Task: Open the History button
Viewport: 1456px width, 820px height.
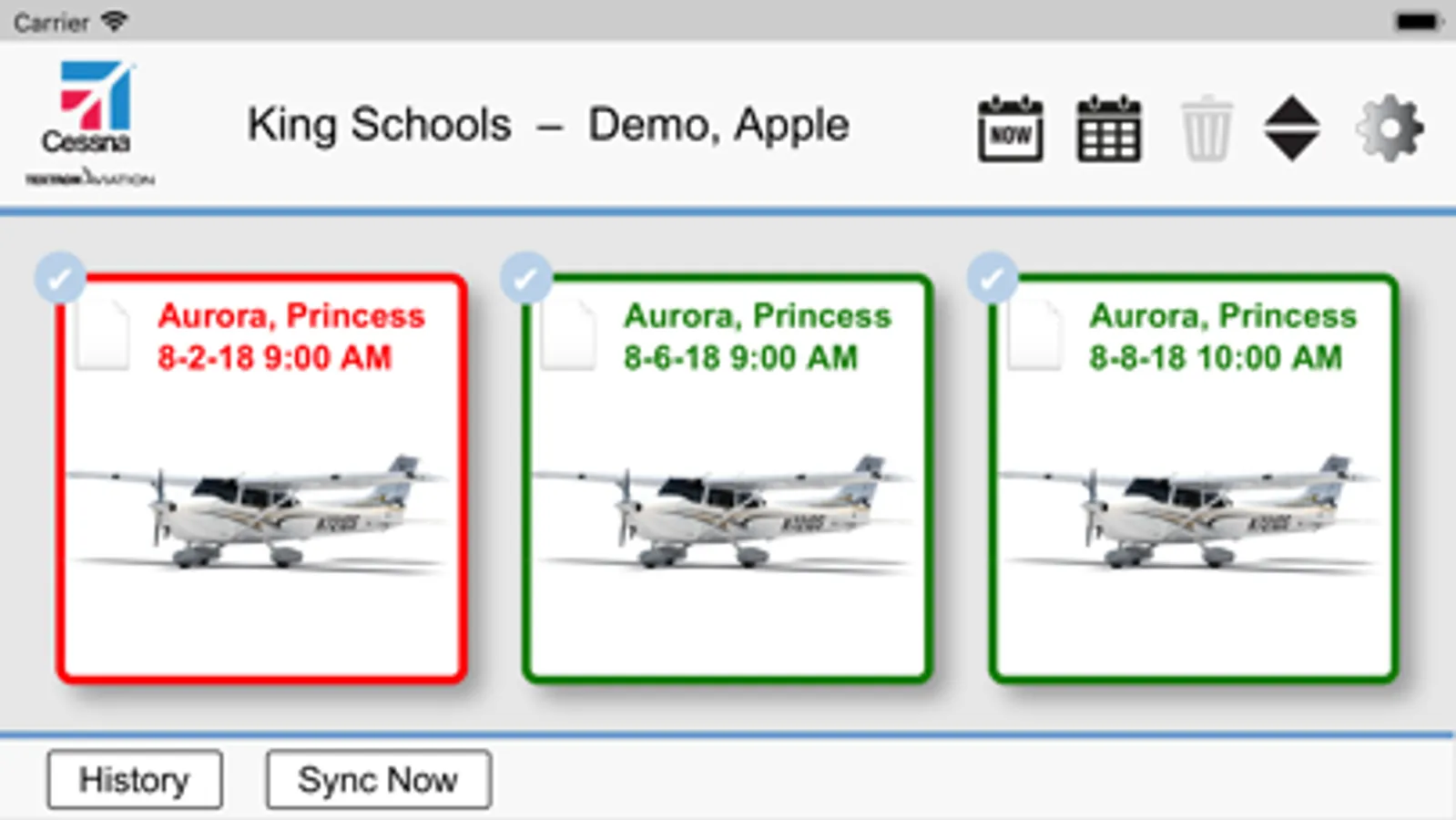Action: click(135, 780)
